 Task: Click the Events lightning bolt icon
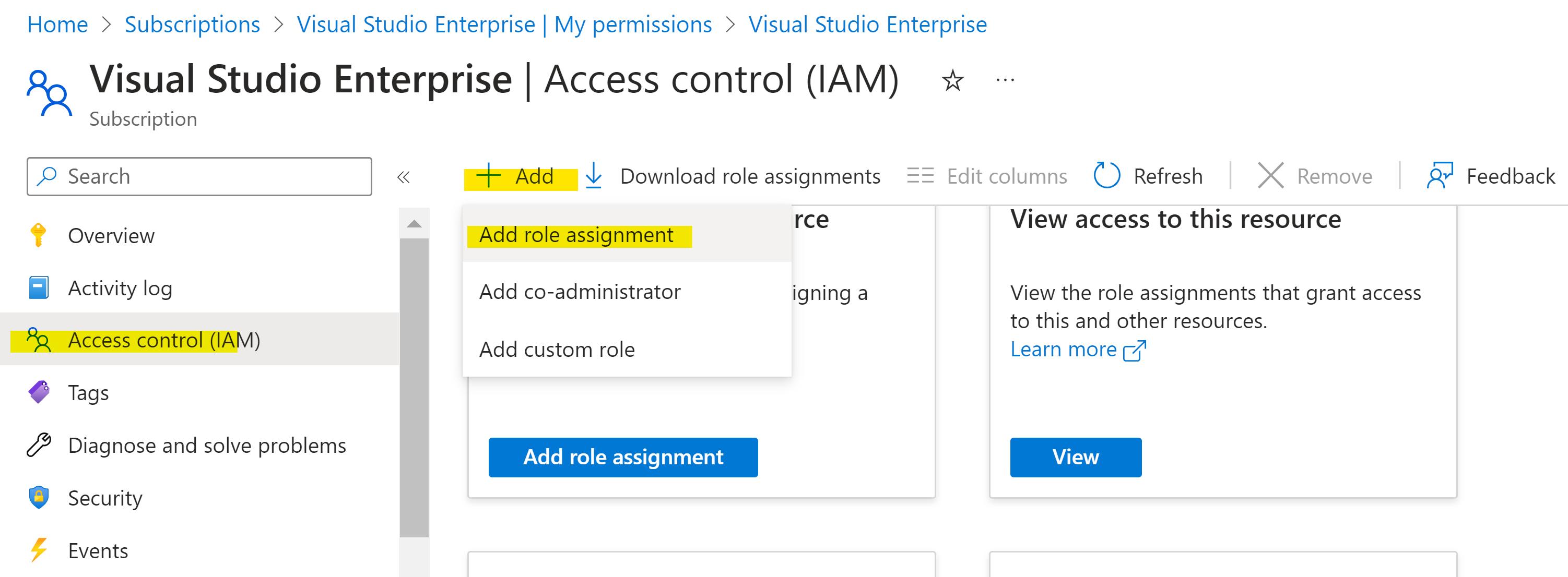(38, 550)
